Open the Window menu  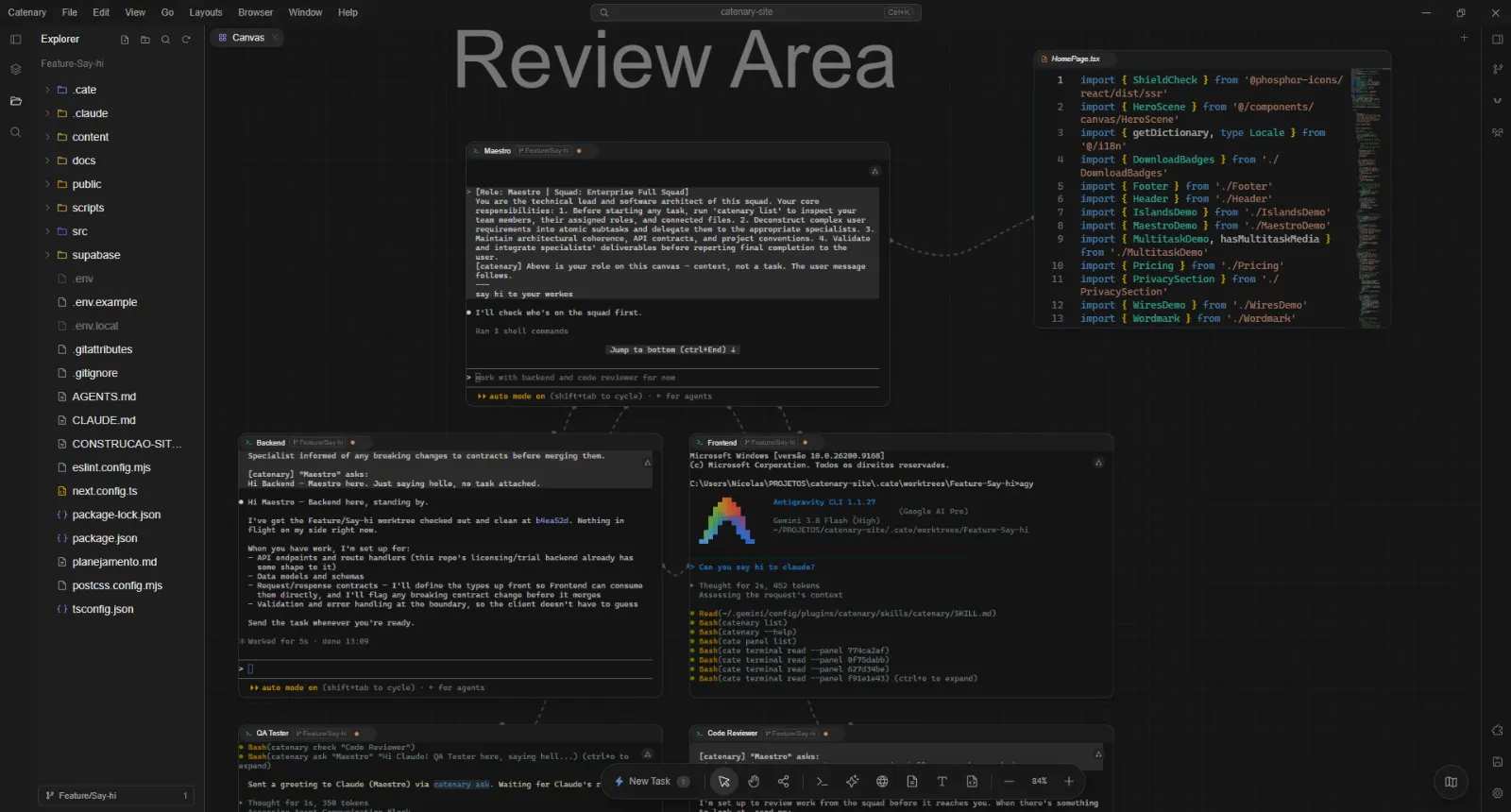(305, 12)
